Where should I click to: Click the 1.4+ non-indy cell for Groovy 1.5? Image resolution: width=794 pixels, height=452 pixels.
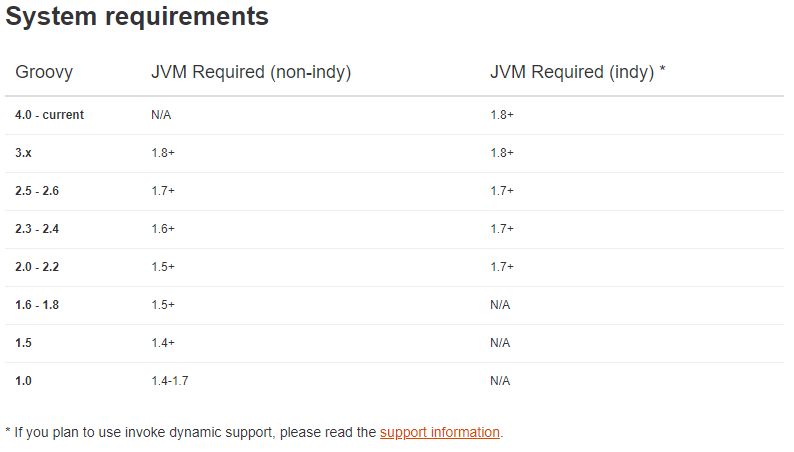pyautogui.click(x=163, y=343)
